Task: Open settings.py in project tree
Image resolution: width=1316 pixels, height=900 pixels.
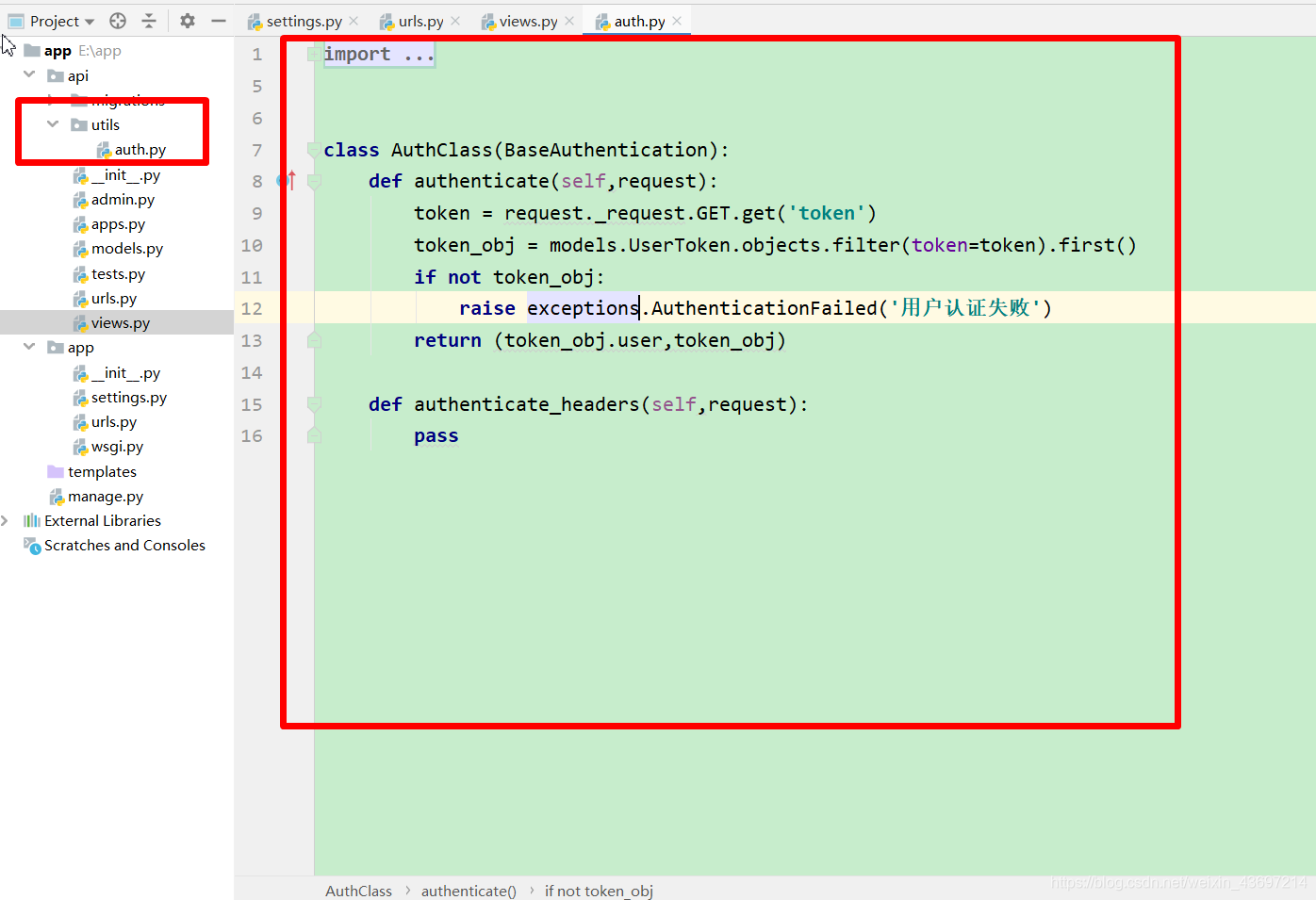Action: coord(129,398)
